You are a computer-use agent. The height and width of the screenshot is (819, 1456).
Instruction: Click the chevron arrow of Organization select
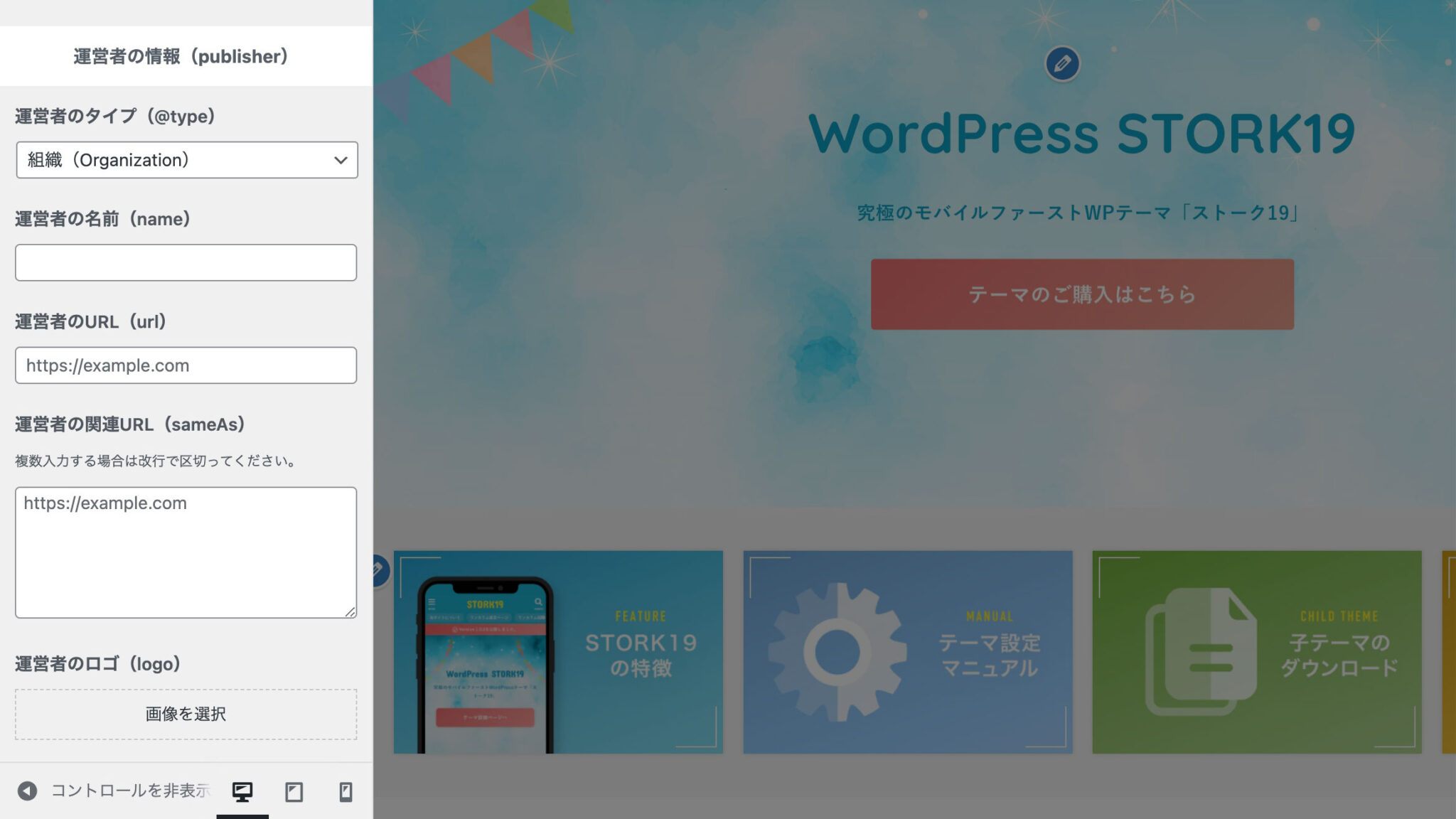click(341, 160)
